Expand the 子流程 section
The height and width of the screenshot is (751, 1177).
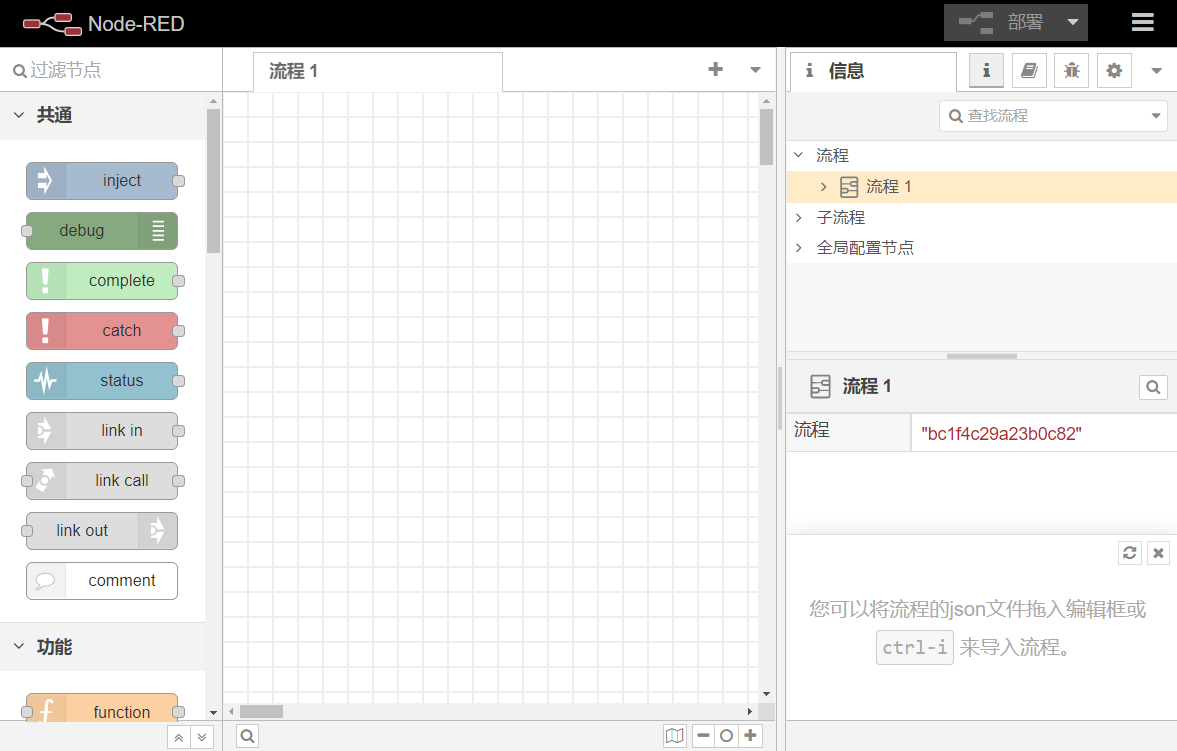click(x=799, y=217)
